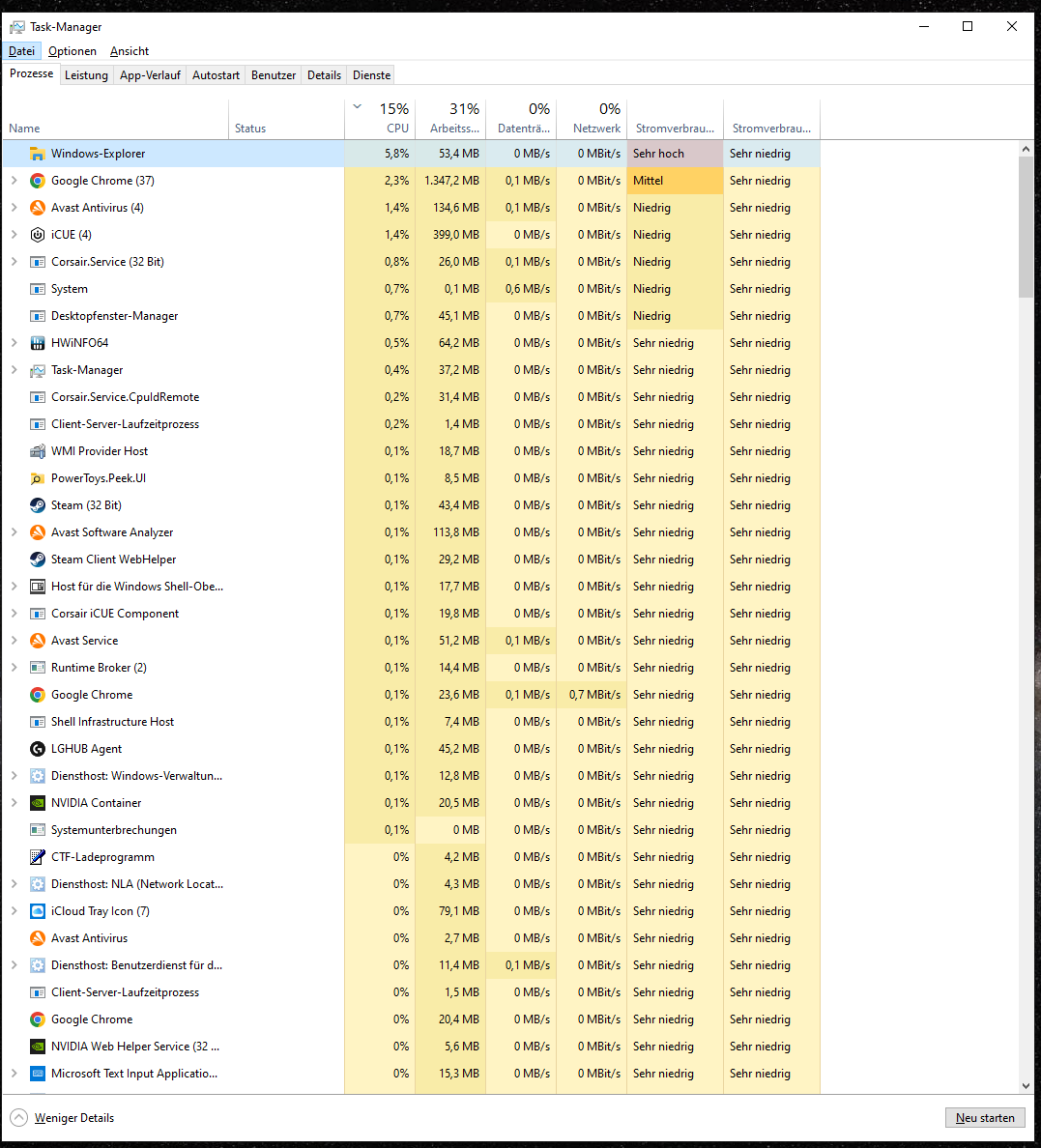Sort by the CPU column header

380,119
